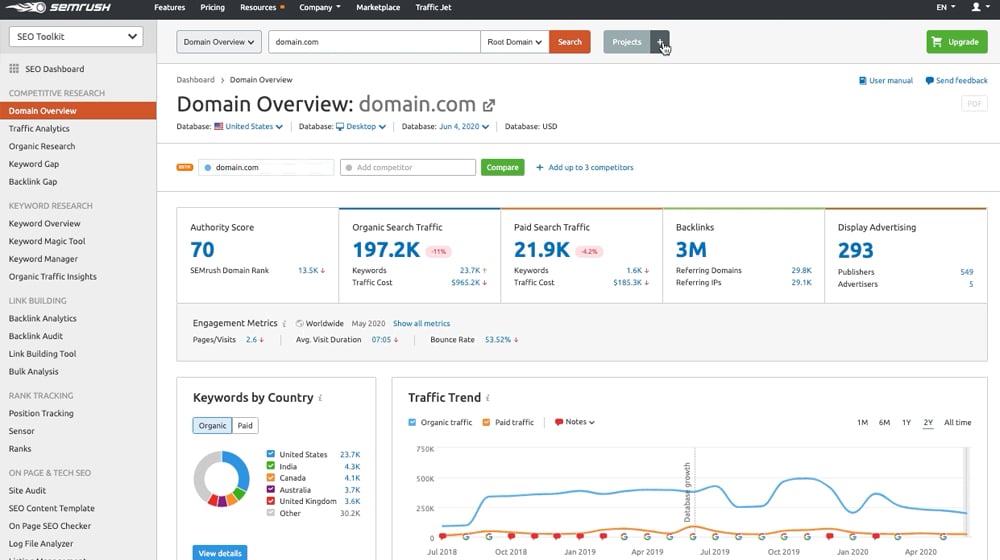Viewport: 1000px width, 560px height.
Task: Click the BETA badge icon
Action: tap(184, 167)
